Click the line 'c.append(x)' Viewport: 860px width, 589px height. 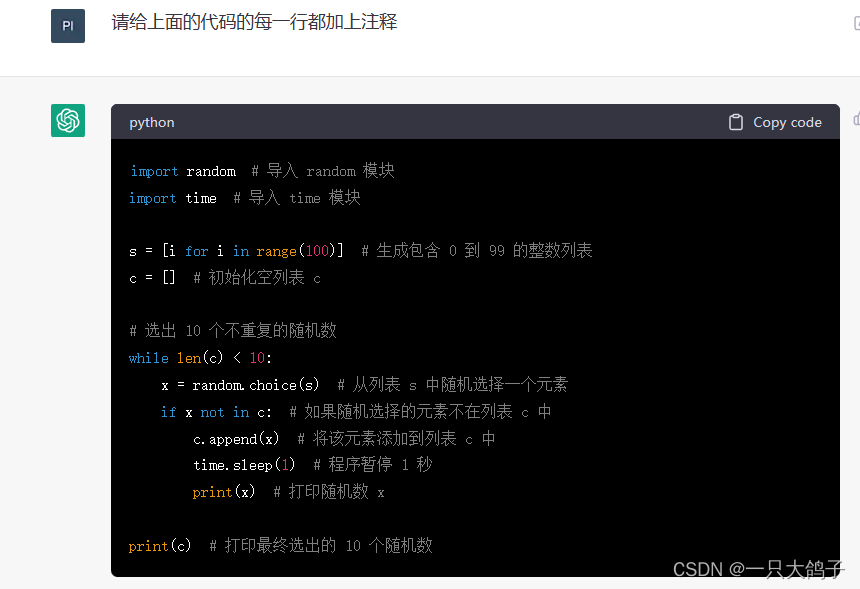tap(236, 439)
